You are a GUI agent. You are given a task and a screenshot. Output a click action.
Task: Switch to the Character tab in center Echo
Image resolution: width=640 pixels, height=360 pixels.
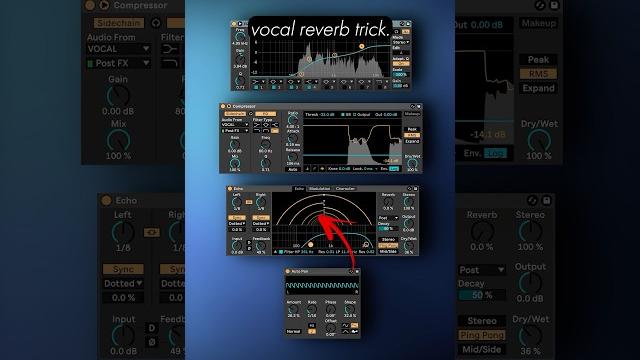coord(345,189)
